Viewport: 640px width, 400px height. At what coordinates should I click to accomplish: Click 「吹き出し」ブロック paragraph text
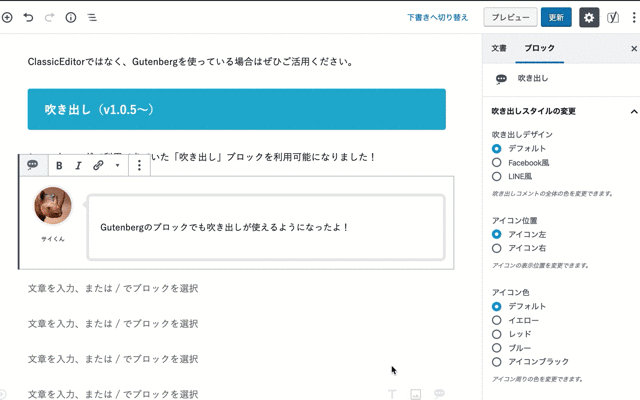pos(263,157)
